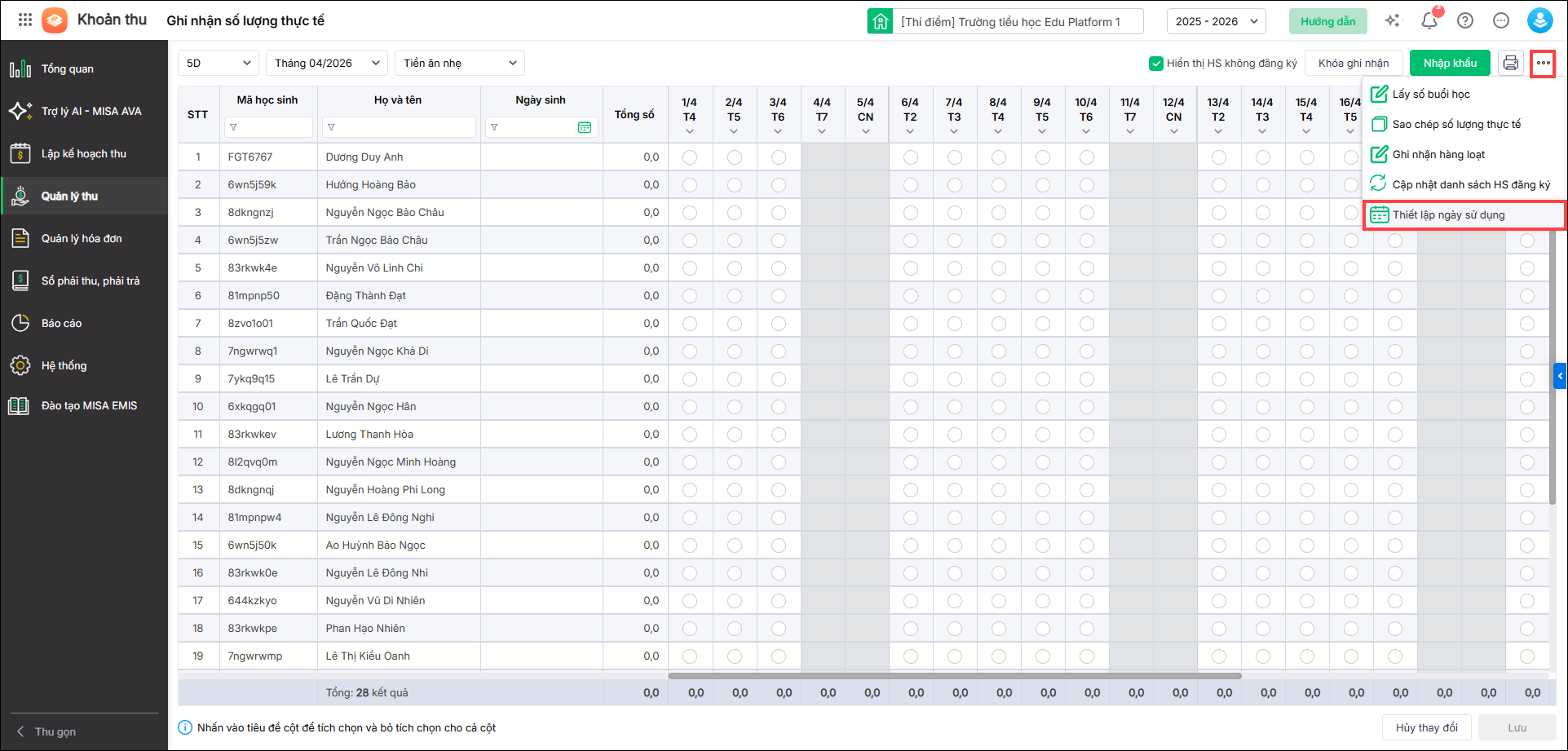This screenshot has width=1568, height=751.
Task: Select 6/4 radio for Hướng Hoàng Bảo
Action: 910,185
